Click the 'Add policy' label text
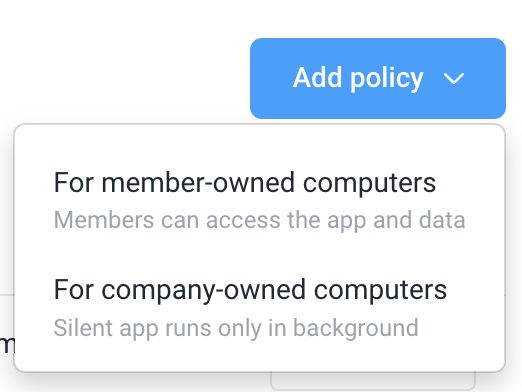This screenshot has height=392, width=522. click(358, 78)
